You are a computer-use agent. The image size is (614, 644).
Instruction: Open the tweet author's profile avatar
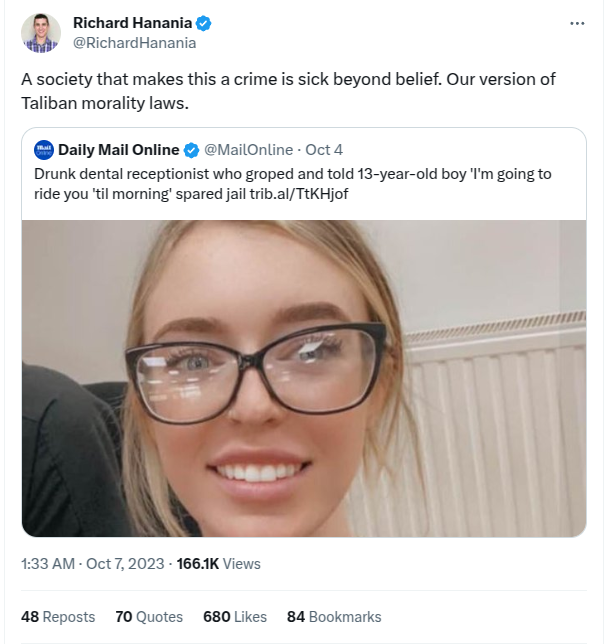point(41,33)
